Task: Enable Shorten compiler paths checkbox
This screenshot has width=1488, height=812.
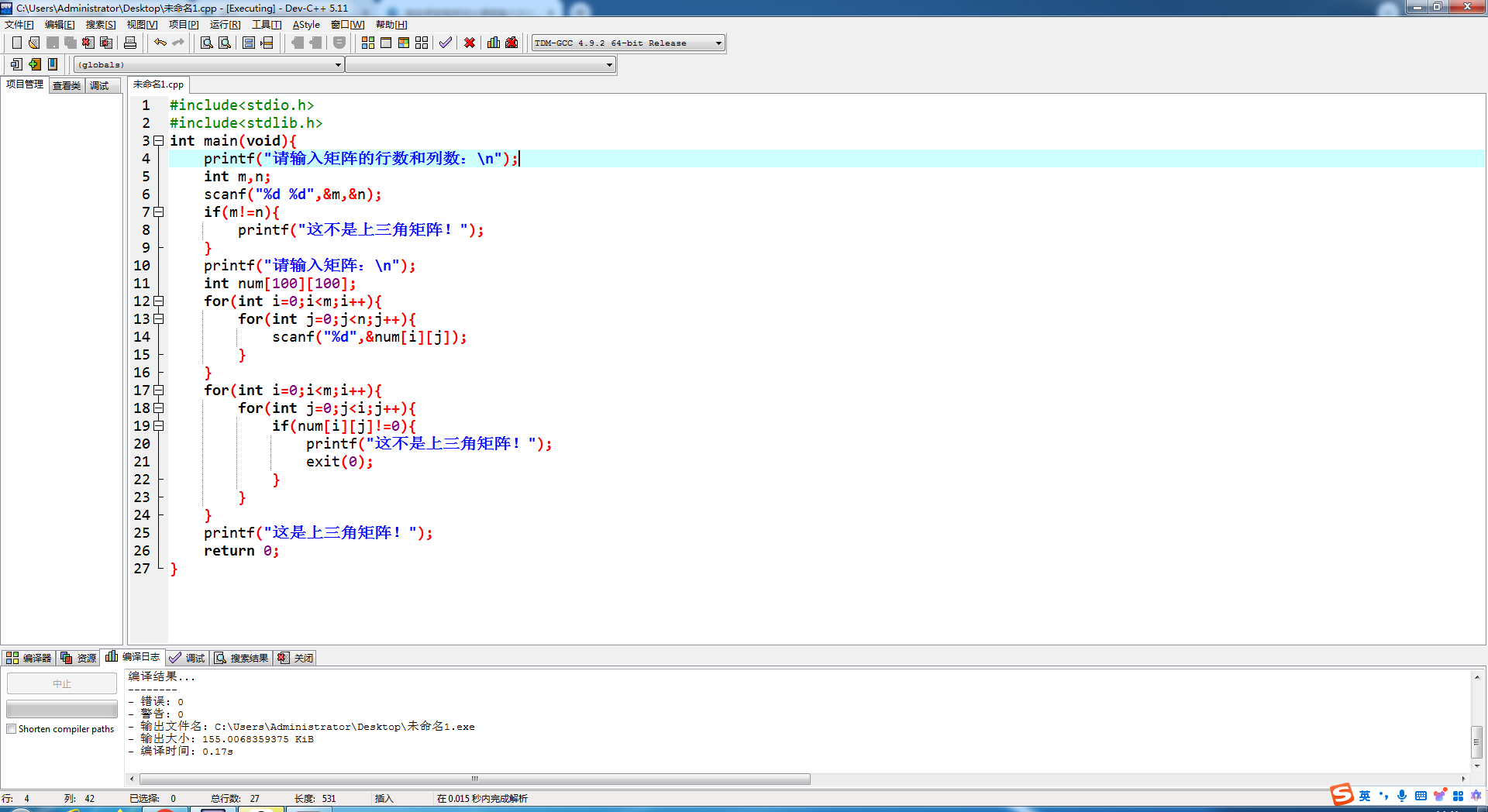Action: (12, 729)
